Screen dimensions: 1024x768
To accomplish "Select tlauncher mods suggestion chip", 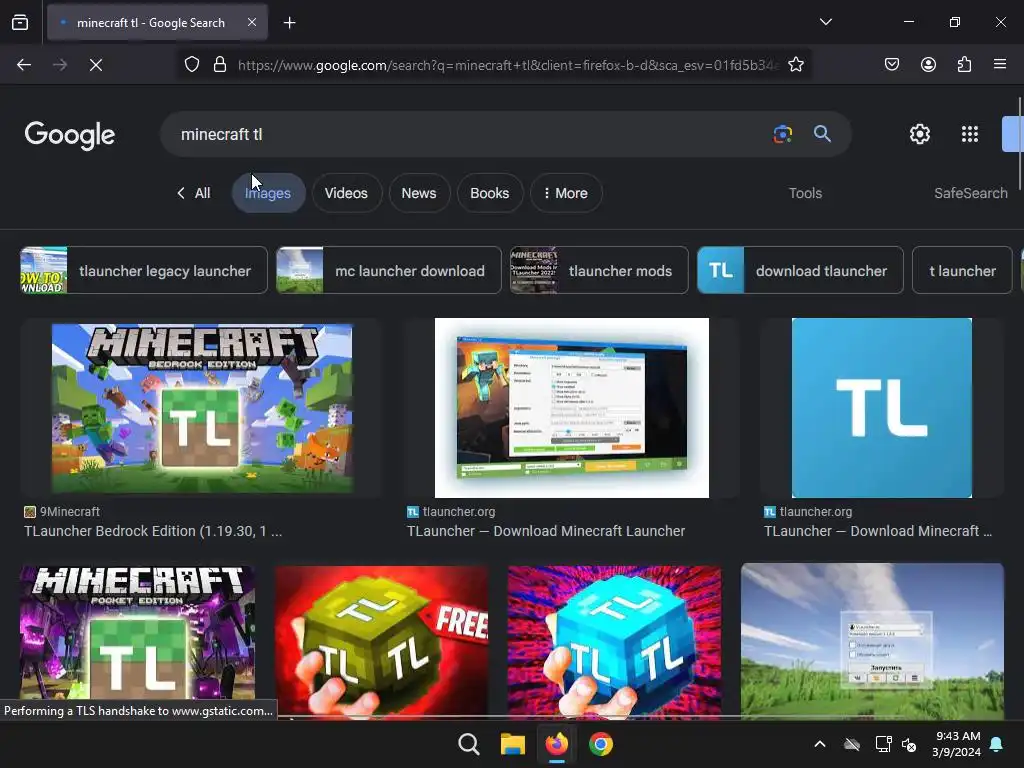I will coord(599,270).
